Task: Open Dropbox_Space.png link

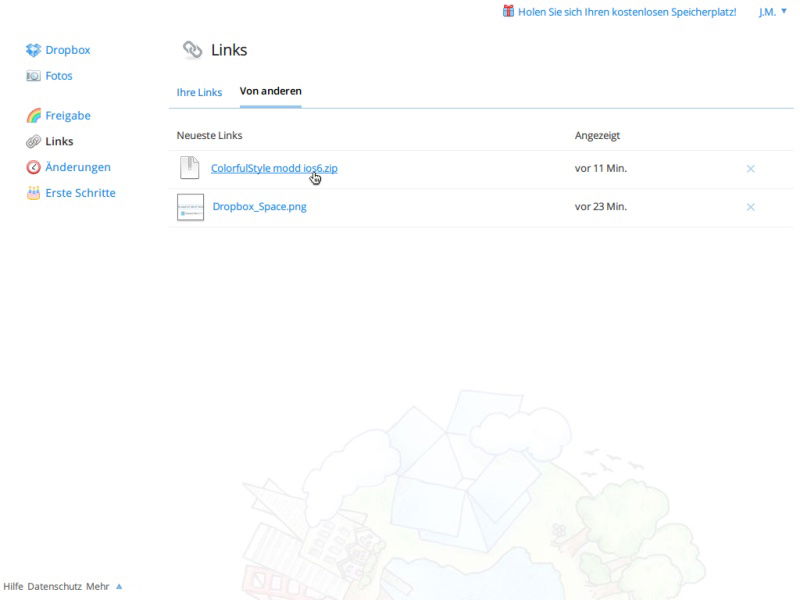Action: click(259, 207)
